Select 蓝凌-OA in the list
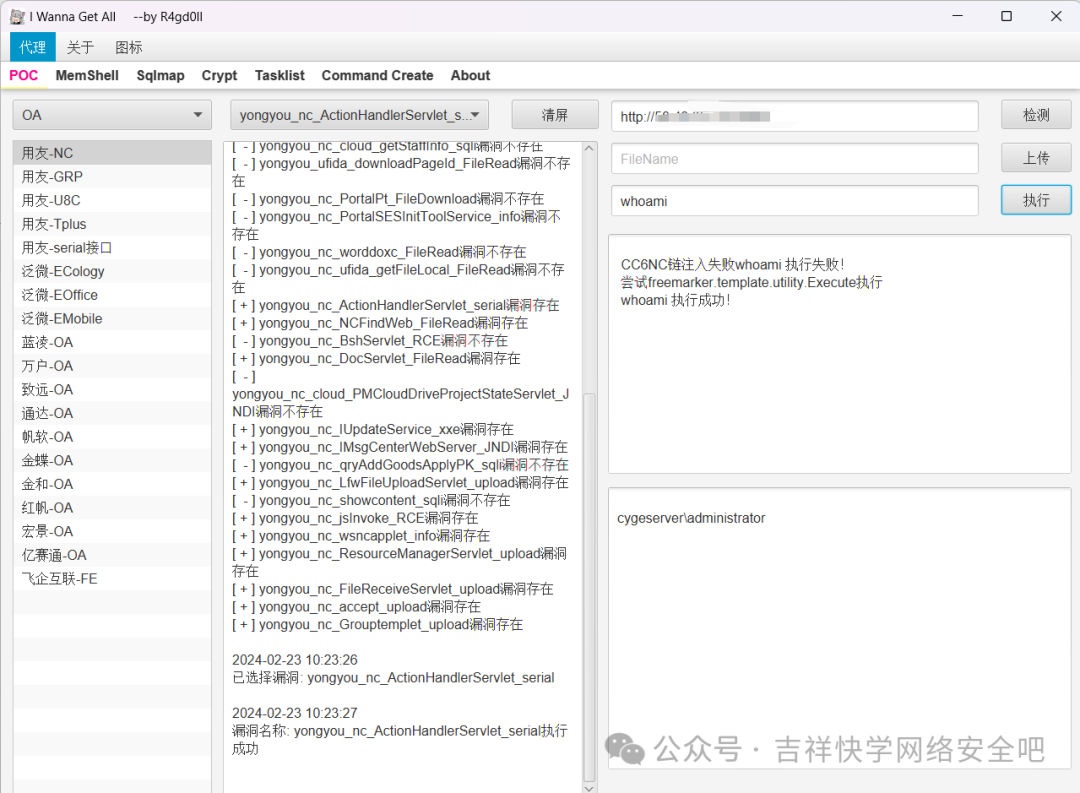Viewport: 1080px width, 793px height. [x=112, y=342]
